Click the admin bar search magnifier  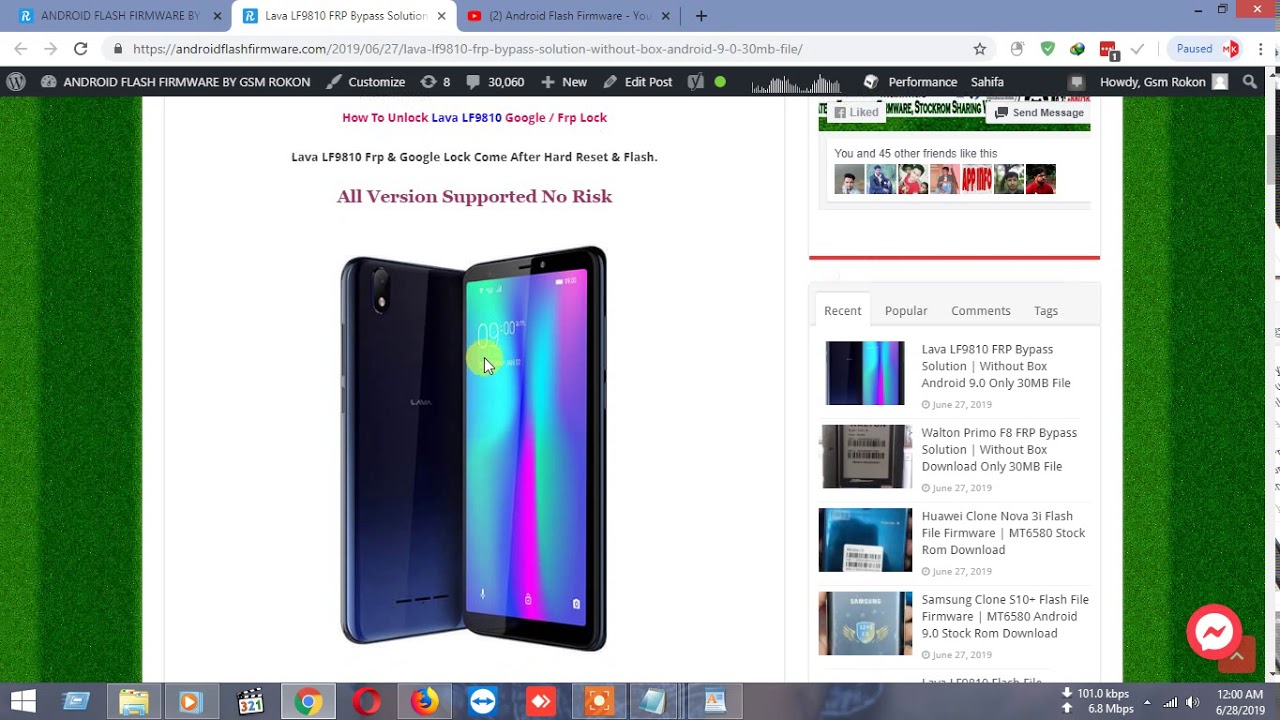1250,82
